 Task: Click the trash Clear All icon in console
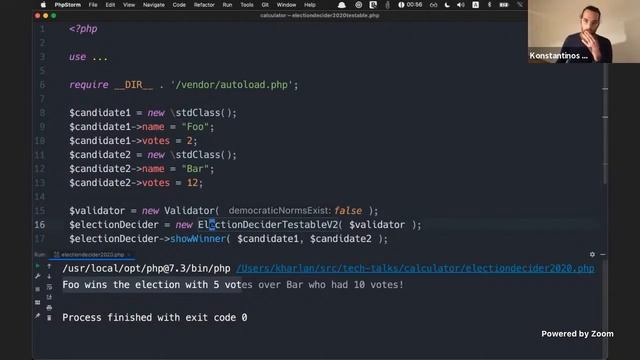point(49,318)
